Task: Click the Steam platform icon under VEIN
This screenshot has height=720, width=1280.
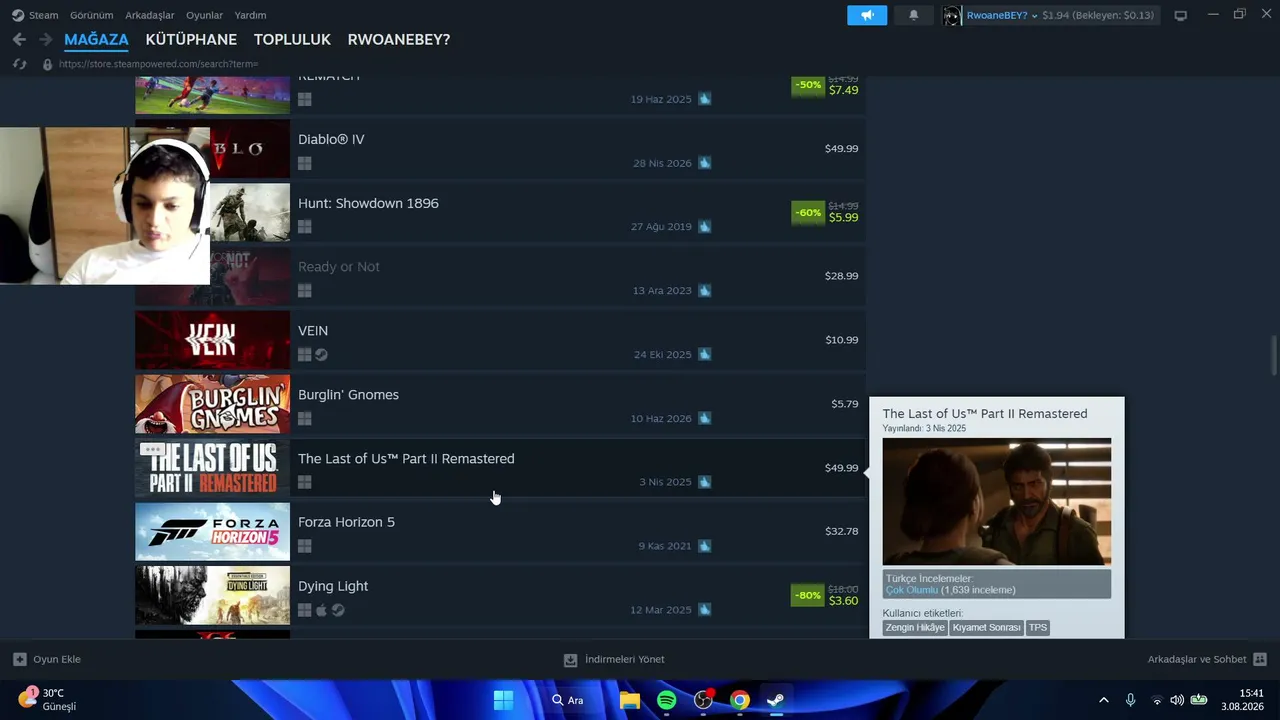Action: (x=321, y=354)
